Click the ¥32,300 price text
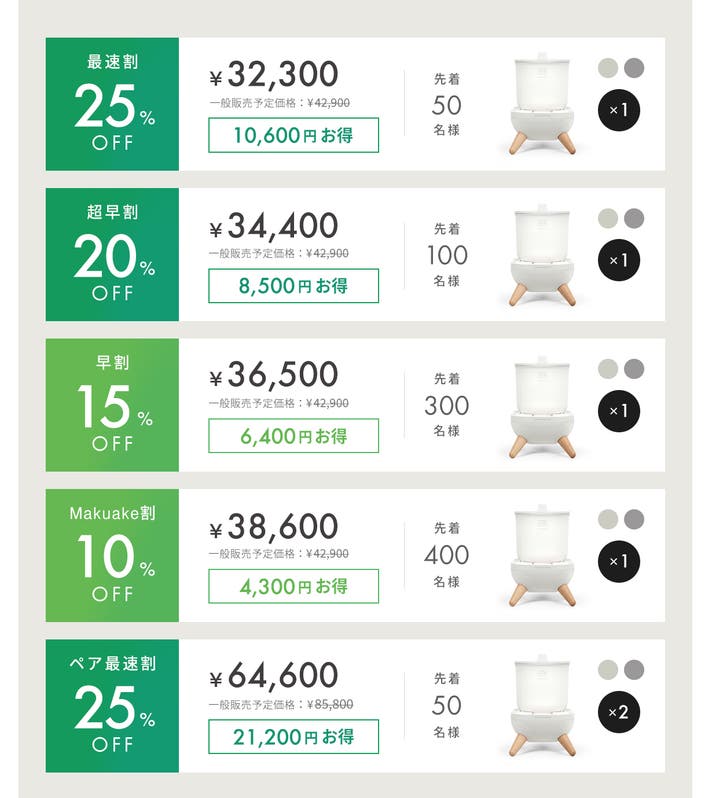This screenshot has height=798, width=712. 275,74
